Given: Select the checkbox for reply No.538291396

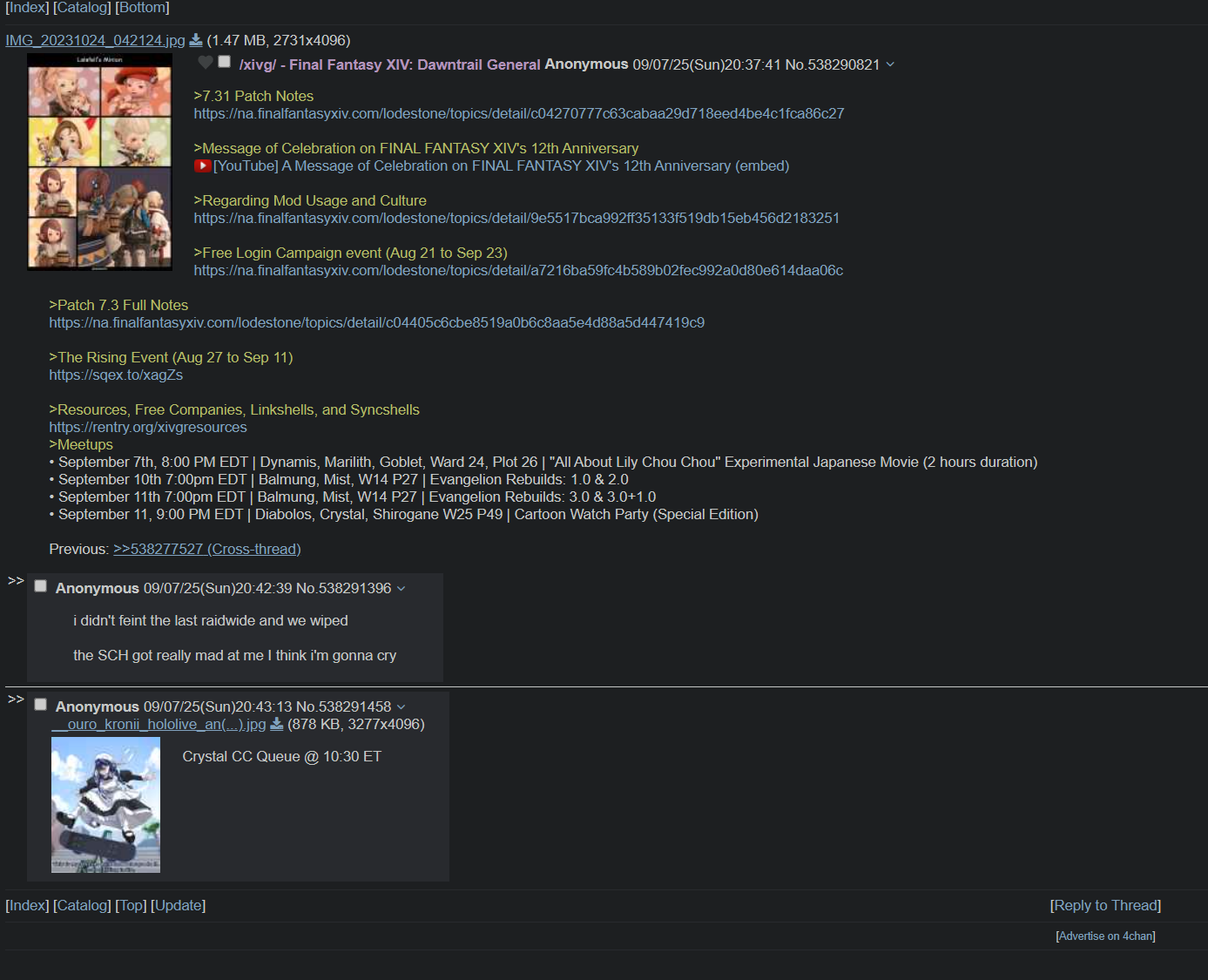Looking at the screenshot, I should (40, 586).
